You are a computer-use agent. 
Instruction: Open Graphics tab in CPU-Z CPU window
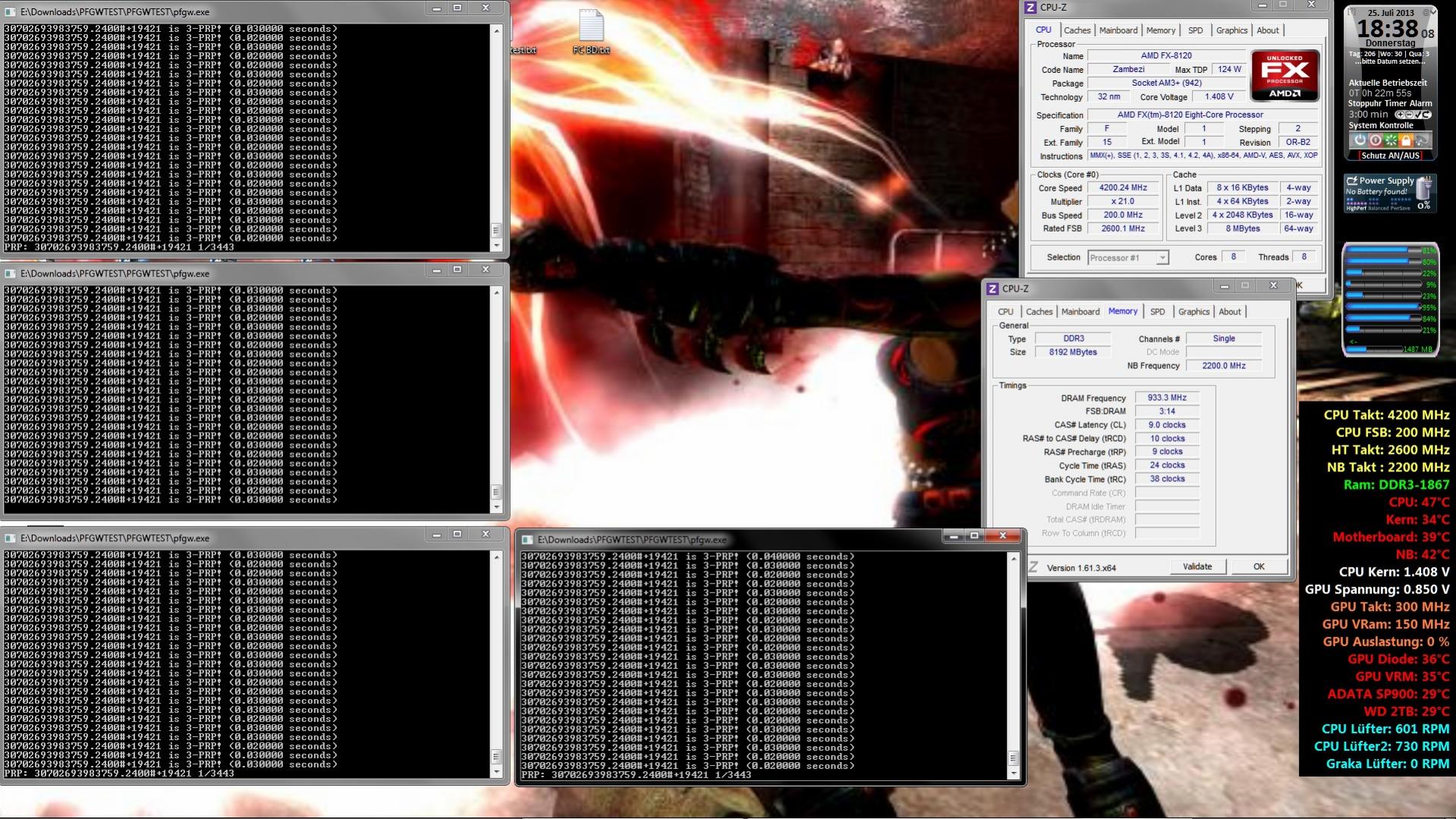pyautogui.click(x=1231, y=30)
